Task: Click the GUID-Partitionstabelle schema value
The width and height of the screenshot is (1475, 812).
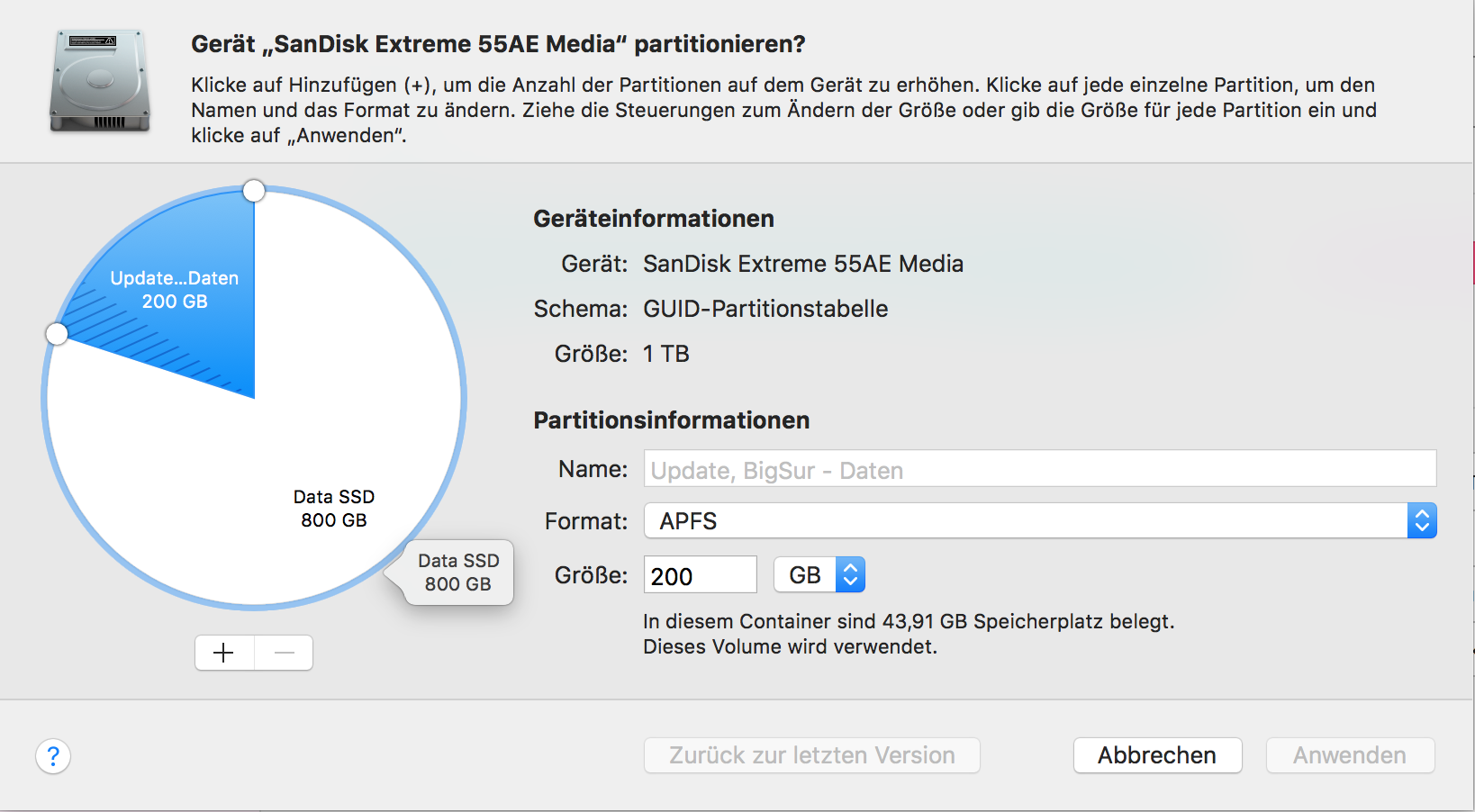Action: tap(765, 309)
